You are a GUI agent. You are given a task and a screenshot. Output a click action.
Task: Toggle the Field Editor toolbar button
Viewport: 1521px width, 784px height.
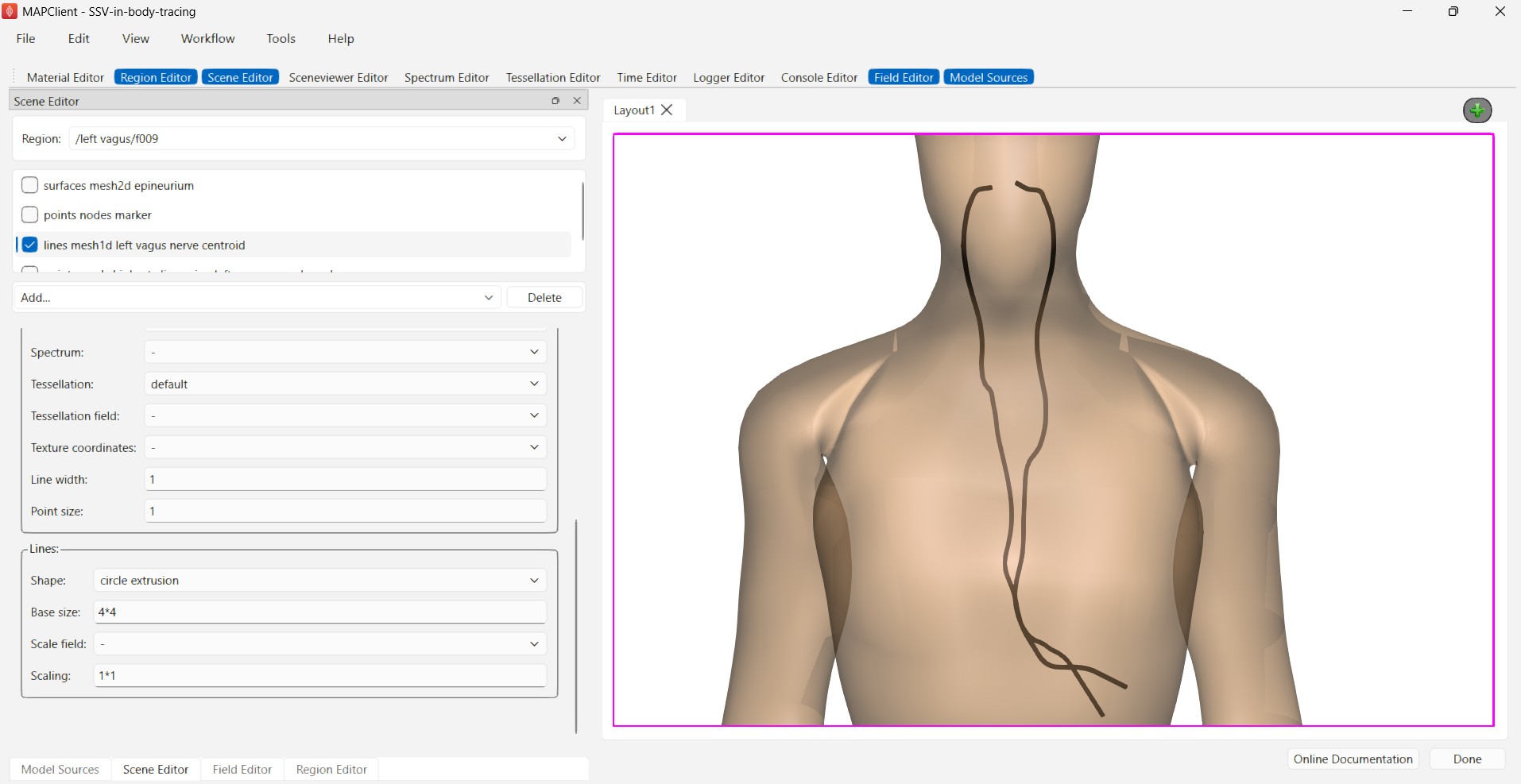coord(904,77)
